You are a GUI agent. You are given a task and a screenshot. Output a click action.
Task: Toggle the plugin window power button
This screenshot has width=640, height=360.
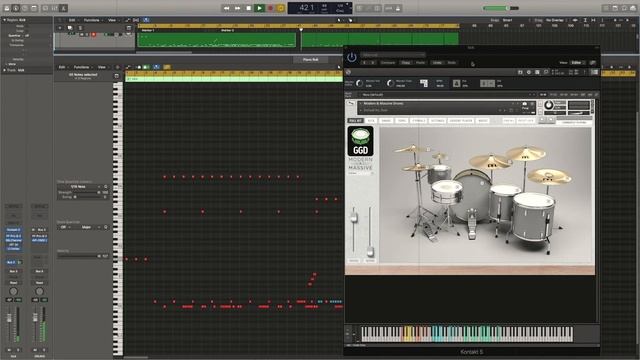point(351,58)
